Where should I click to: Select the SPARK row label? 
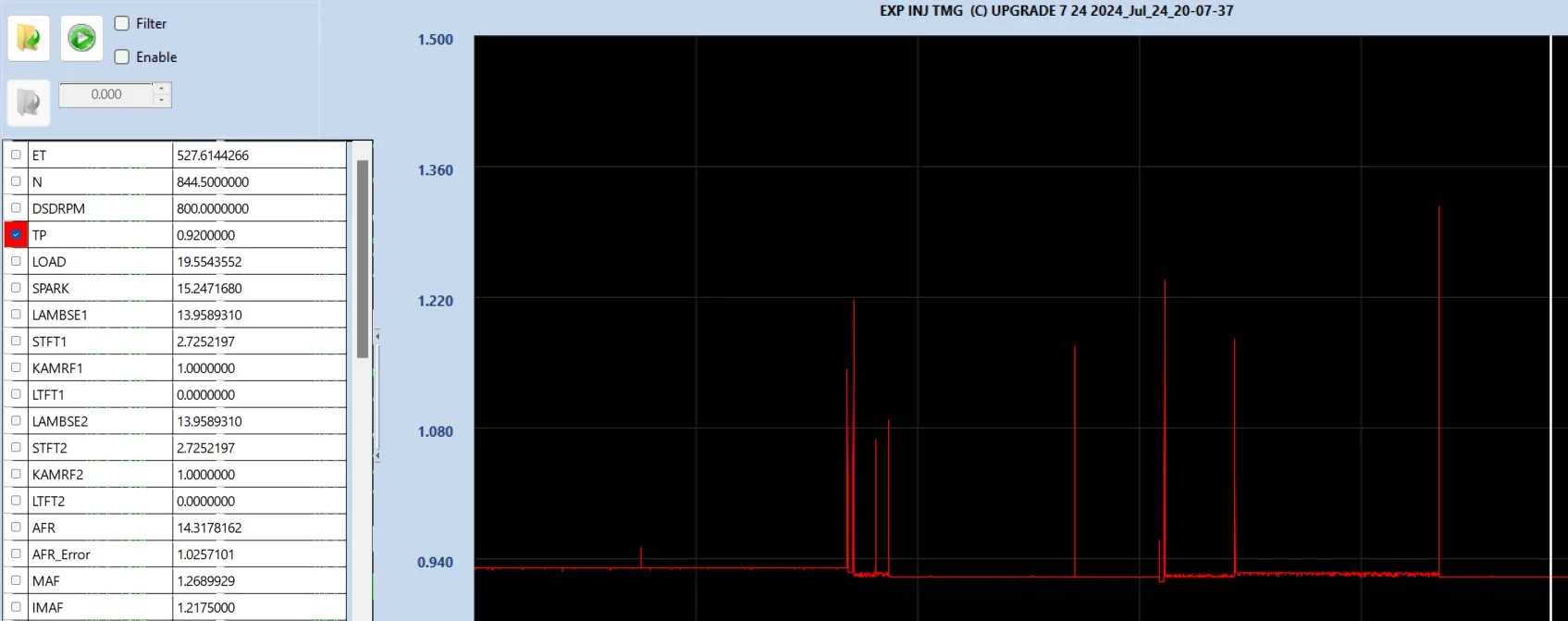pos(51,289)
